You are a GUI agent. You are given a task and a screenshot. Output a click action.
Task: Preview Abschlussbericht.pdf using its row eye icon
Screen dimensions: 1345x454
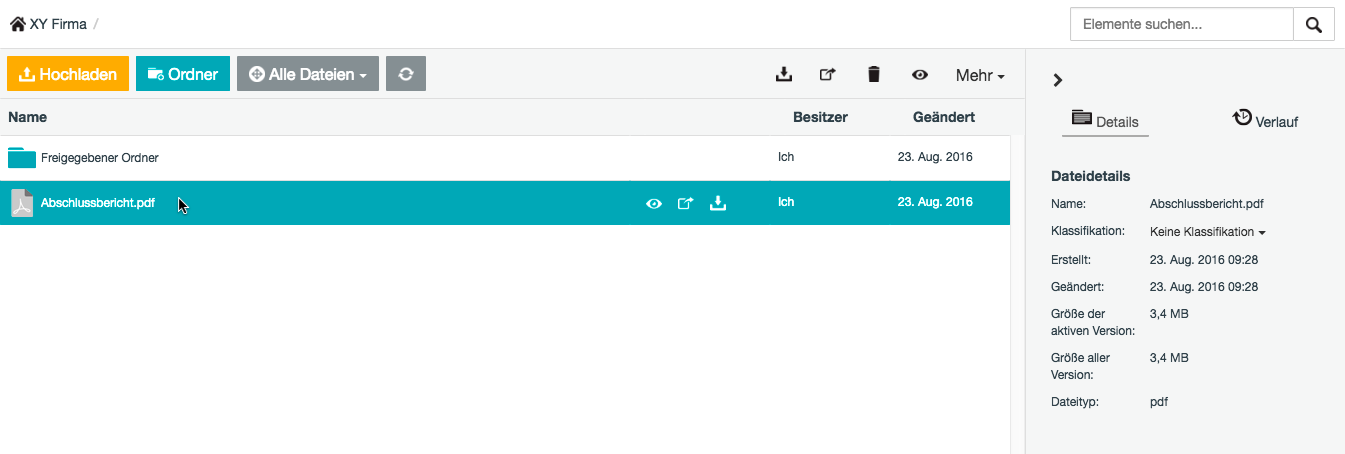(654, 203)
